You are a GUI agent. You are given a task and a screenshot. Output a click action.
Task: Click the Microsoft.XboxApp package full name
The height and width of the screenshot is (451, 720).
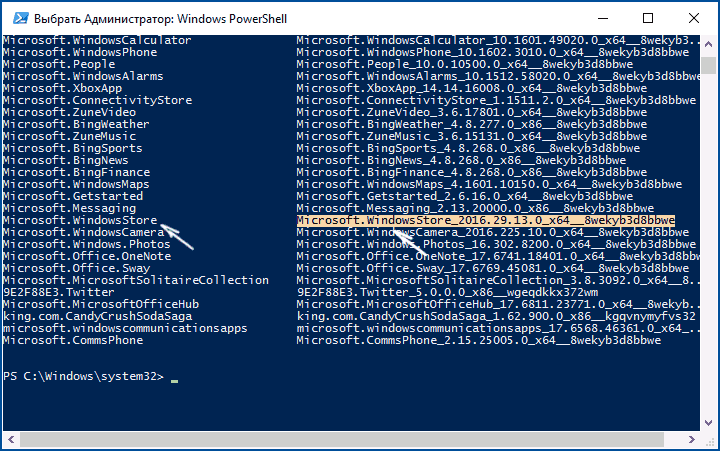coord(472,88)
